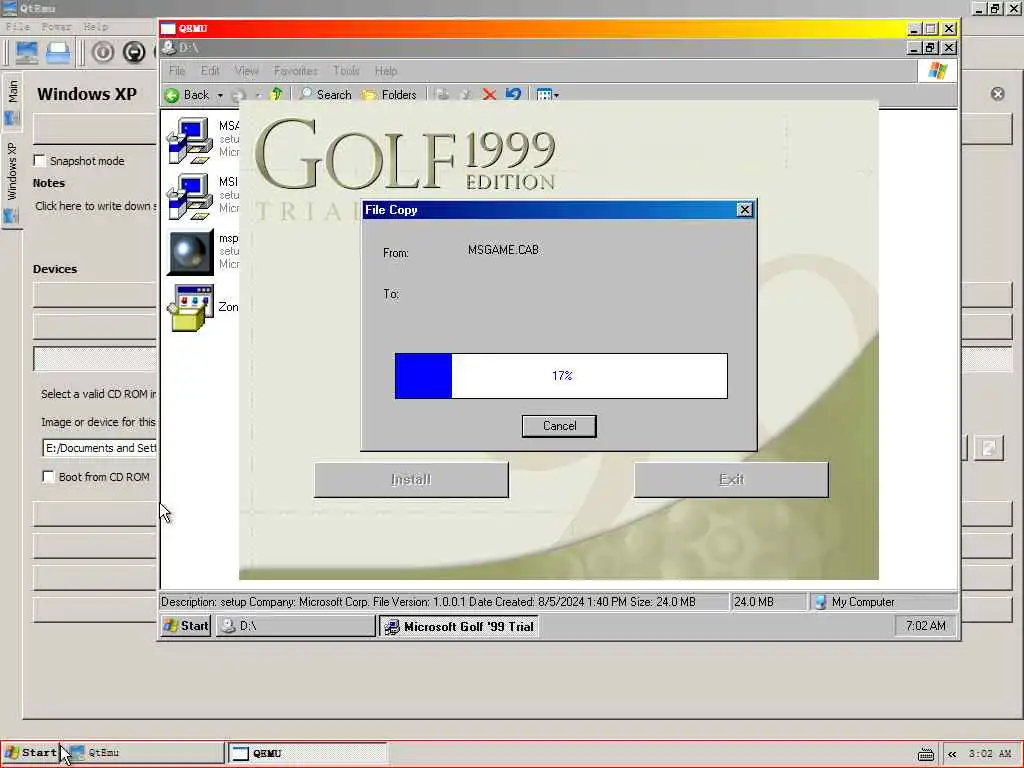Click the start machine power icon in QtEmu
This screenshot has width=1024, height=768.
[103, 52]
